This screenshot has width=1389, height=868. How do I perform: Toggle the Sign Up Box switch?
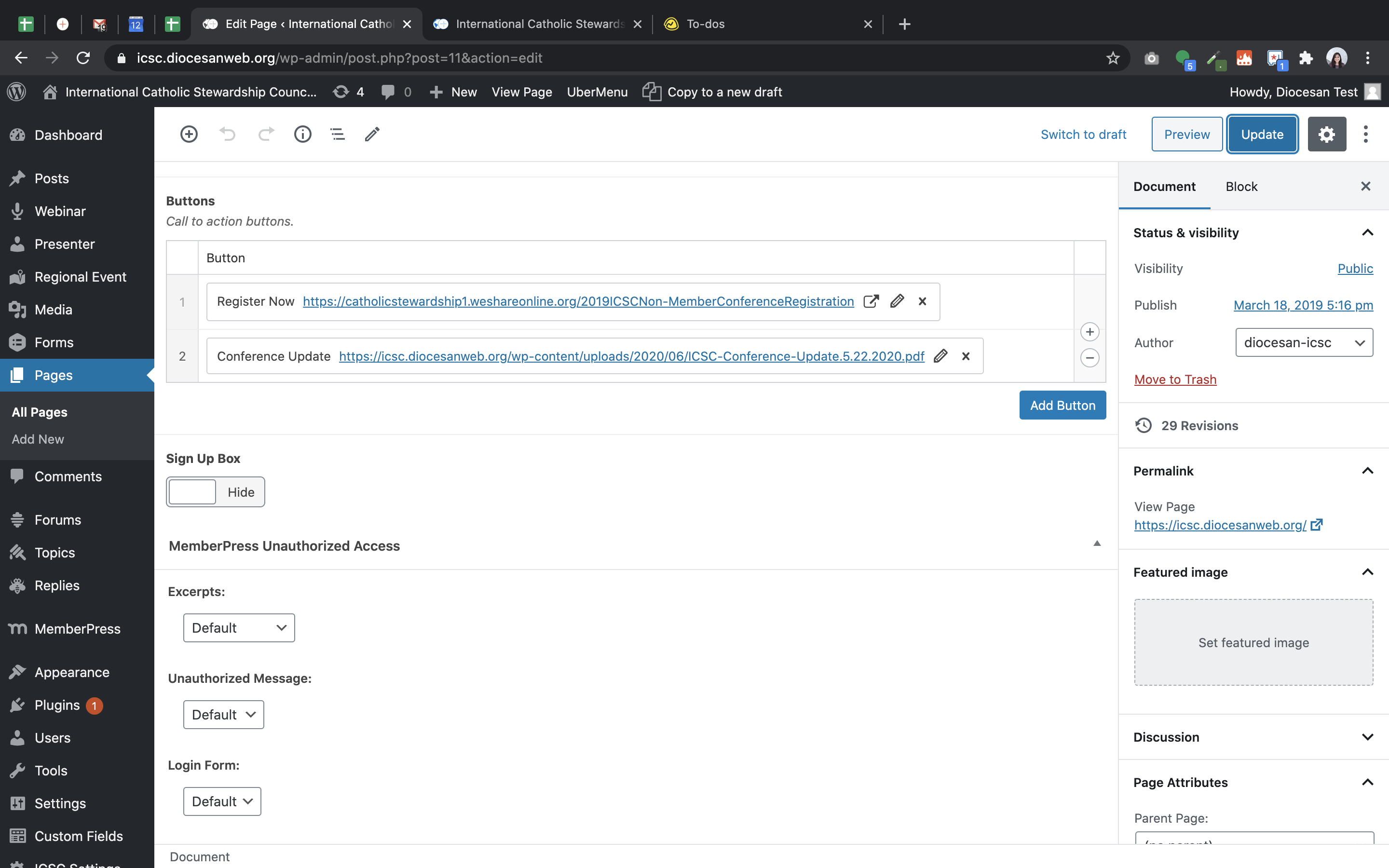[x=215, y=492]
